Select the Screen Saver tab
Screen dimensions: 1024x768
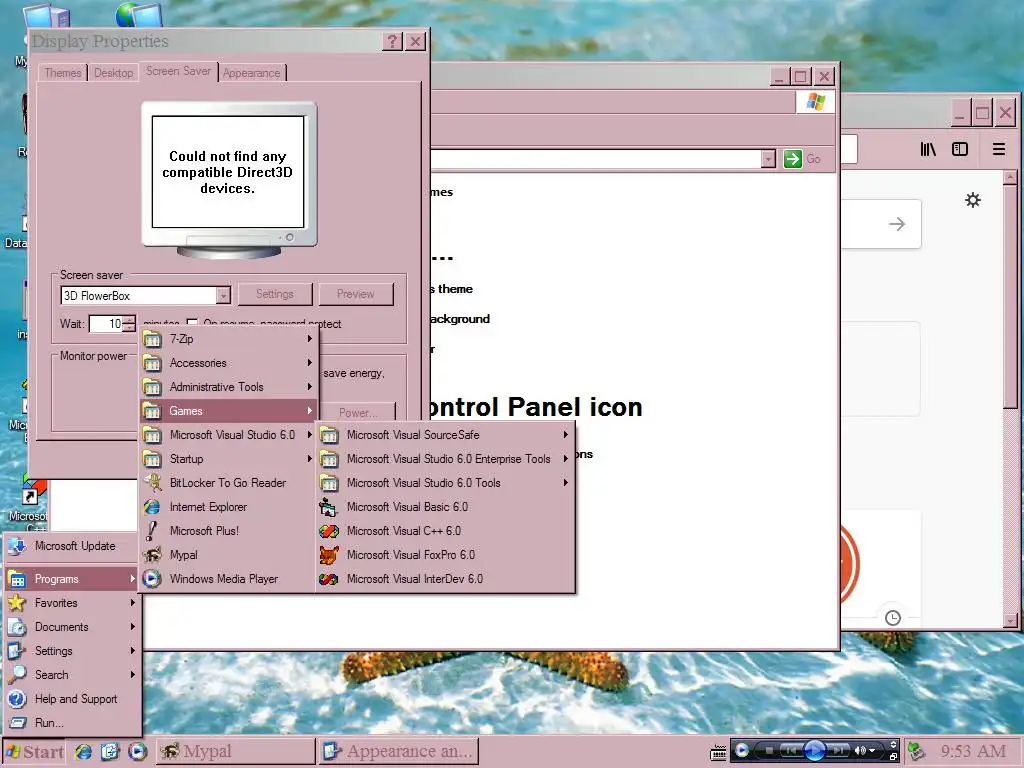point(178,71)
